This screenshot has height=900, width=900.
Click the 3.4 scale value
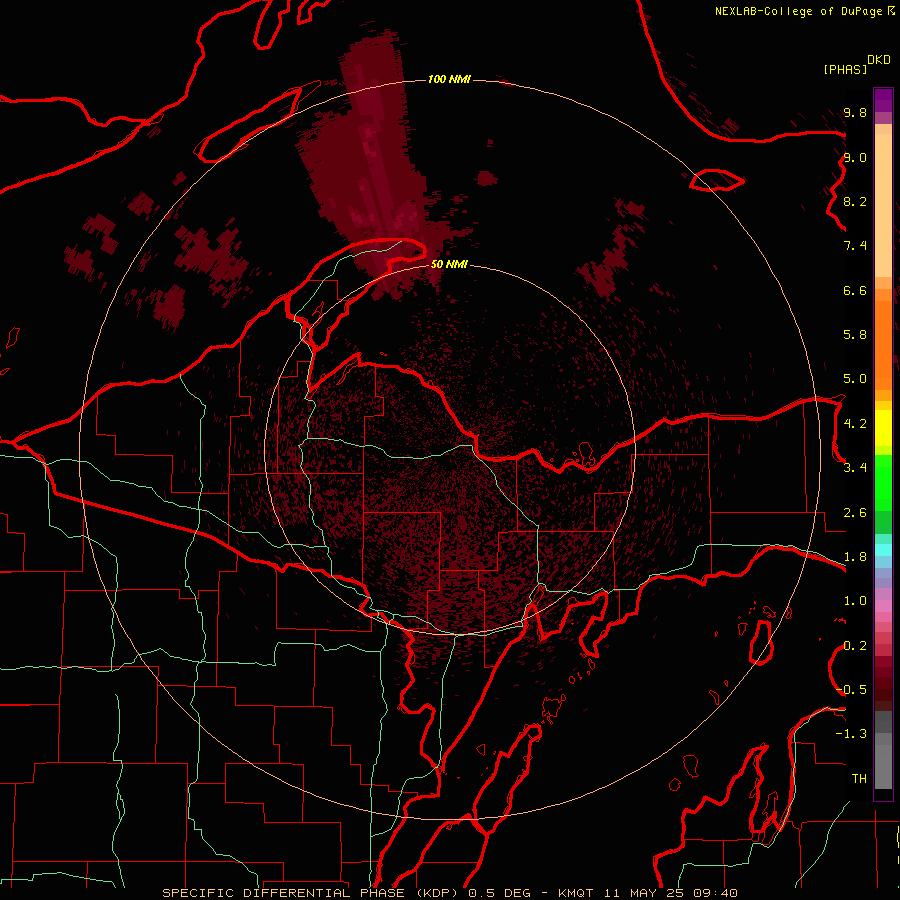tap(855, 468)
